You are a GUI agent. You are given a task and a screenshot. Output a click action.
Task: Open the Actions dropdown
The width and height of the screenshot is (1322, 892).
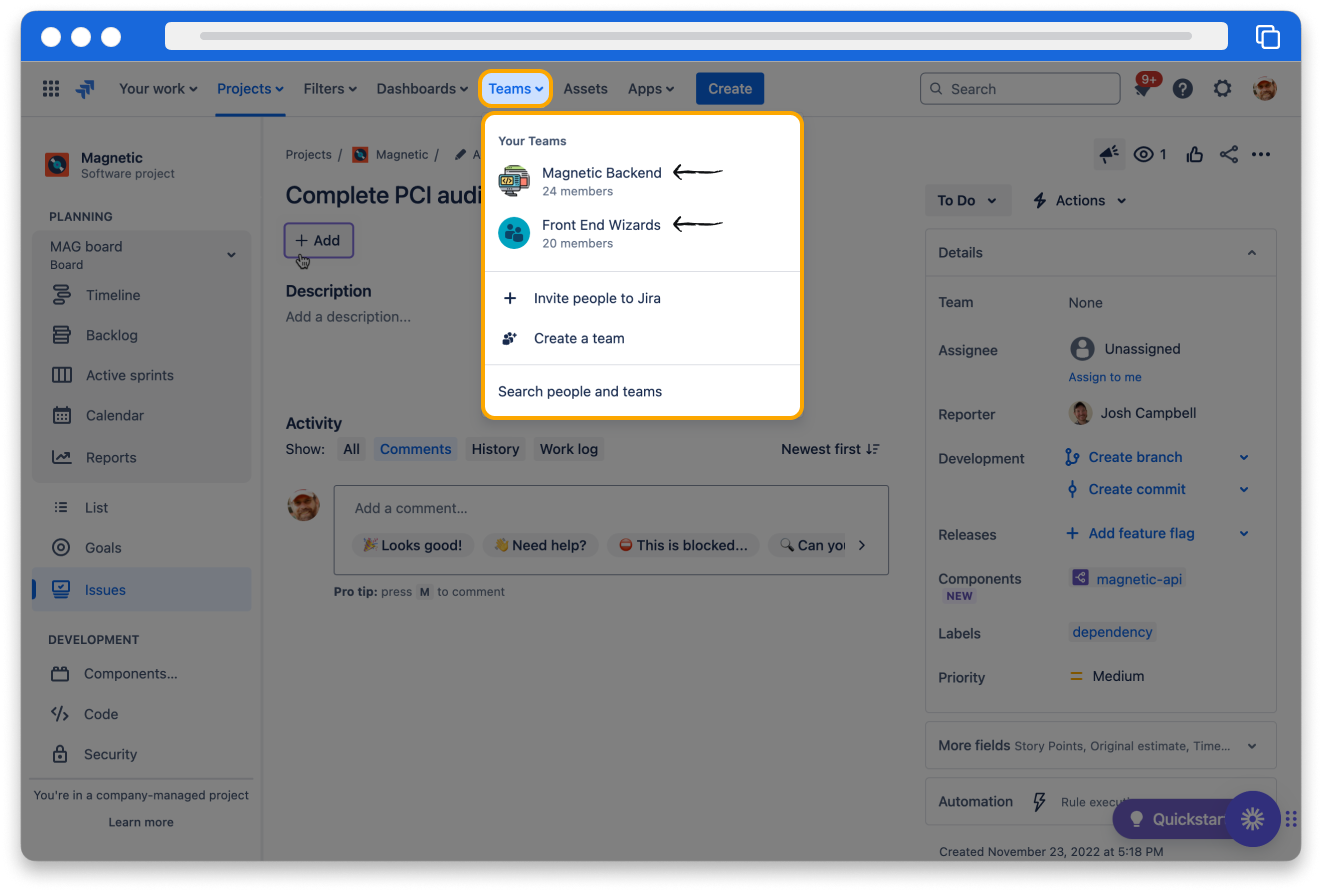(1079, 200)
